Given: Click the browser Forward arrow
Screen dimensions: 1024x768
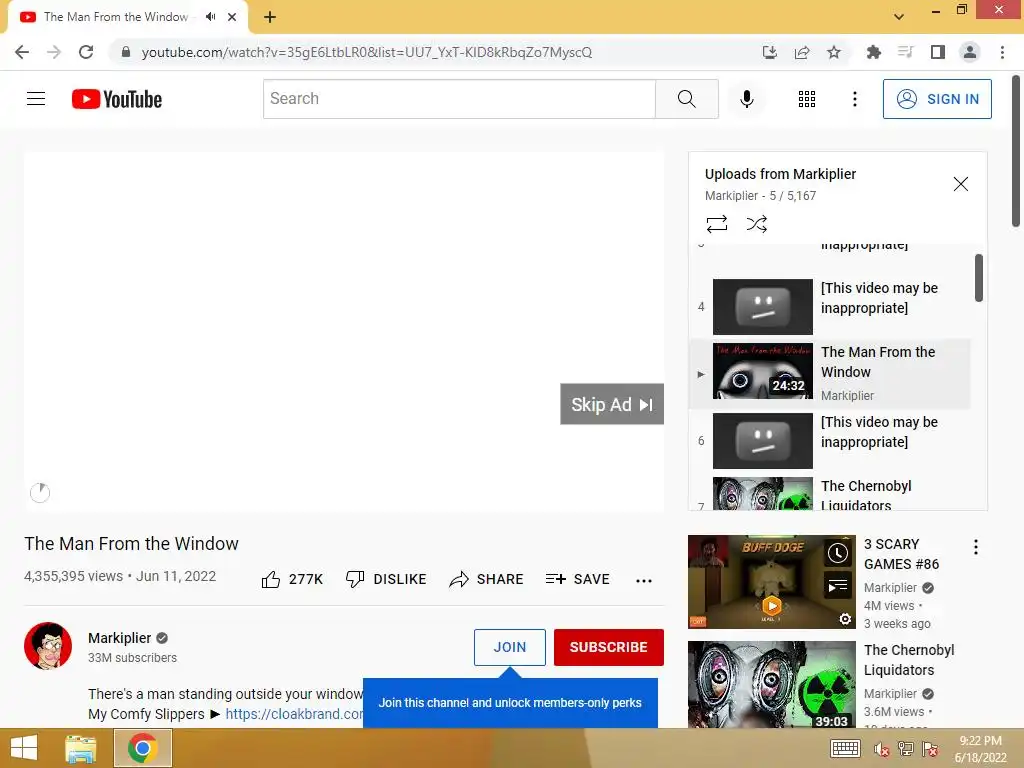Looking at the screenshot, I should 54,52.
